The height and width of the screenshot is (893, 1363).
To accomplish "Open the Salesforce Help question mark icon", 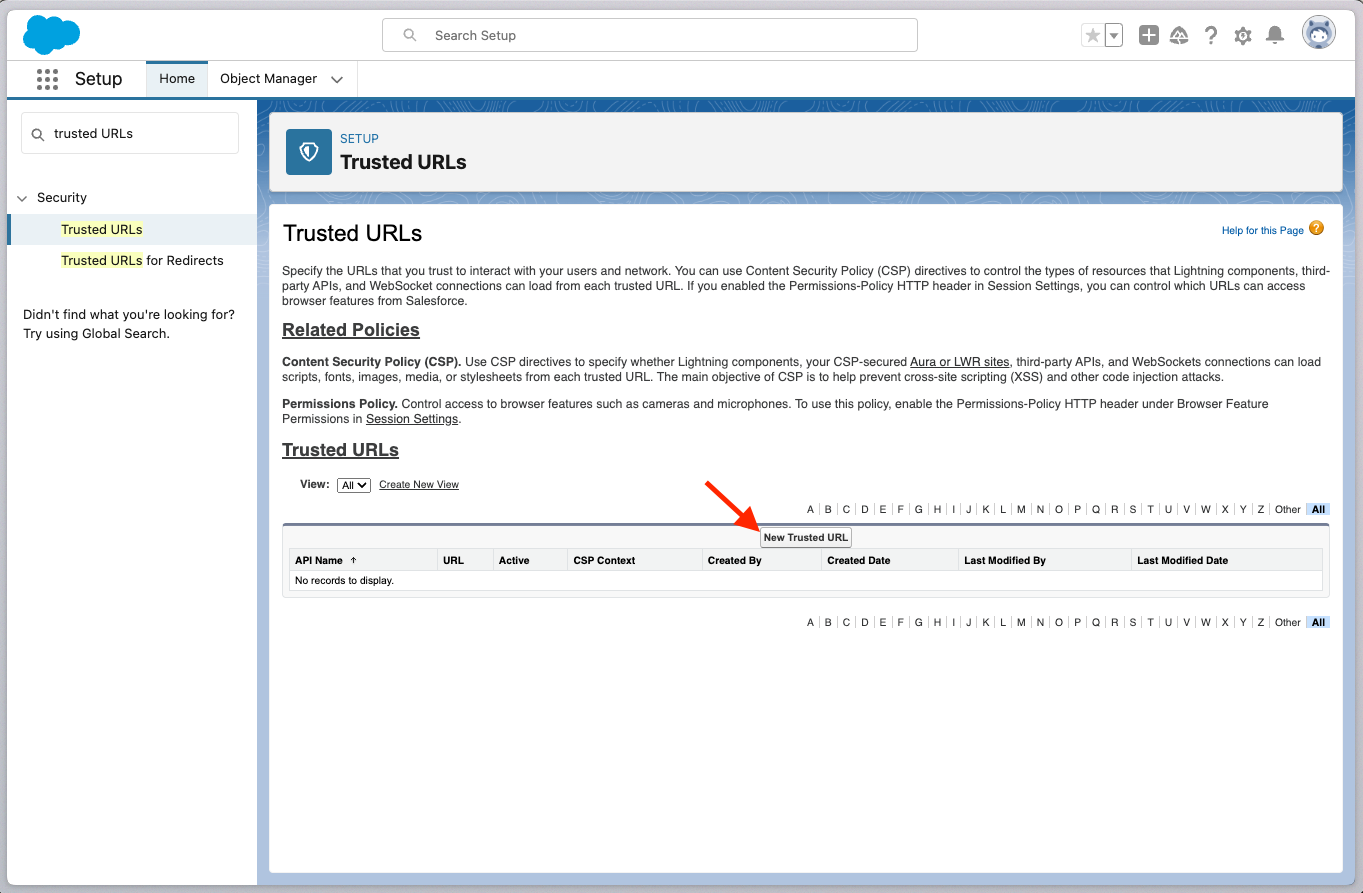I will point(1211,36).
